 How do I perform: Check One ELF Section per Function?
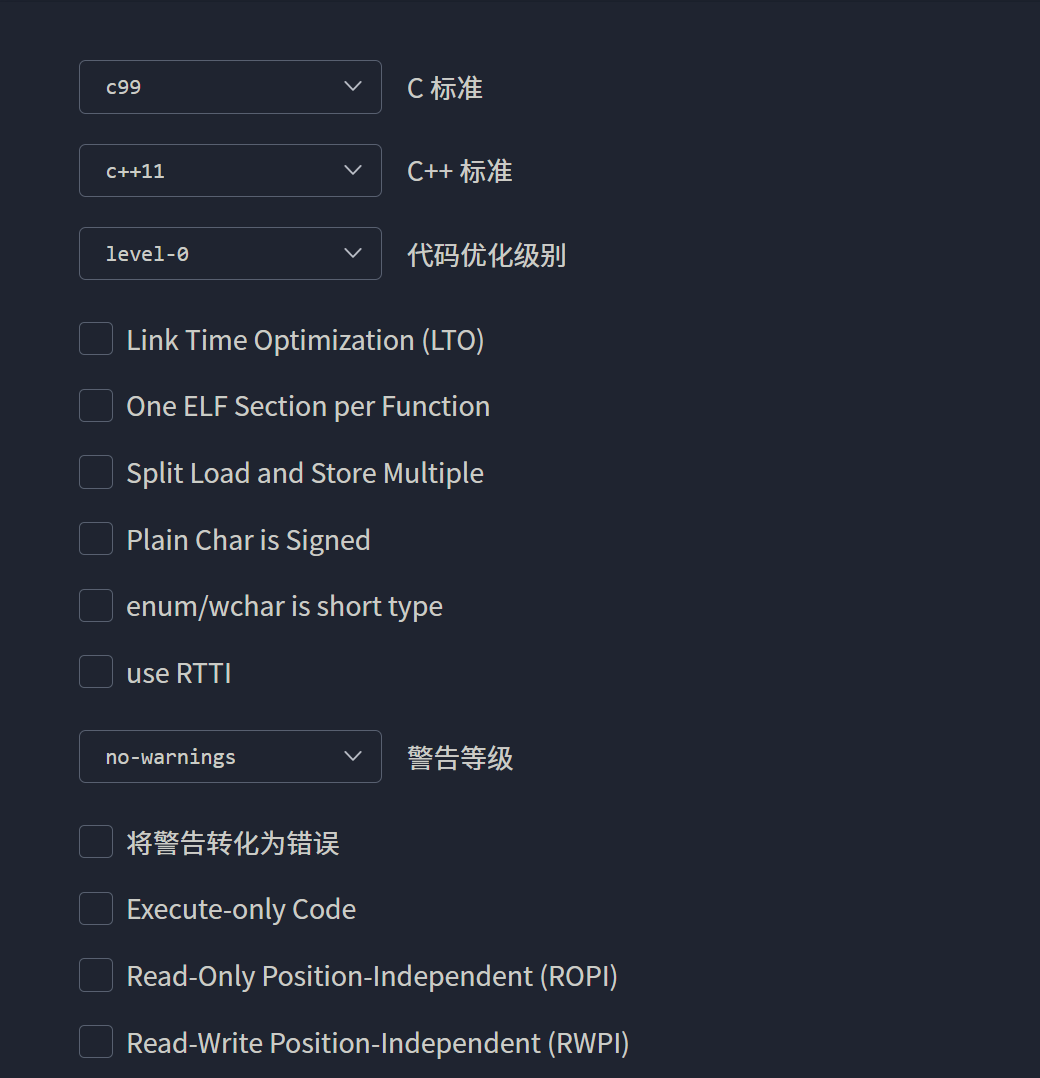[96, 406]
